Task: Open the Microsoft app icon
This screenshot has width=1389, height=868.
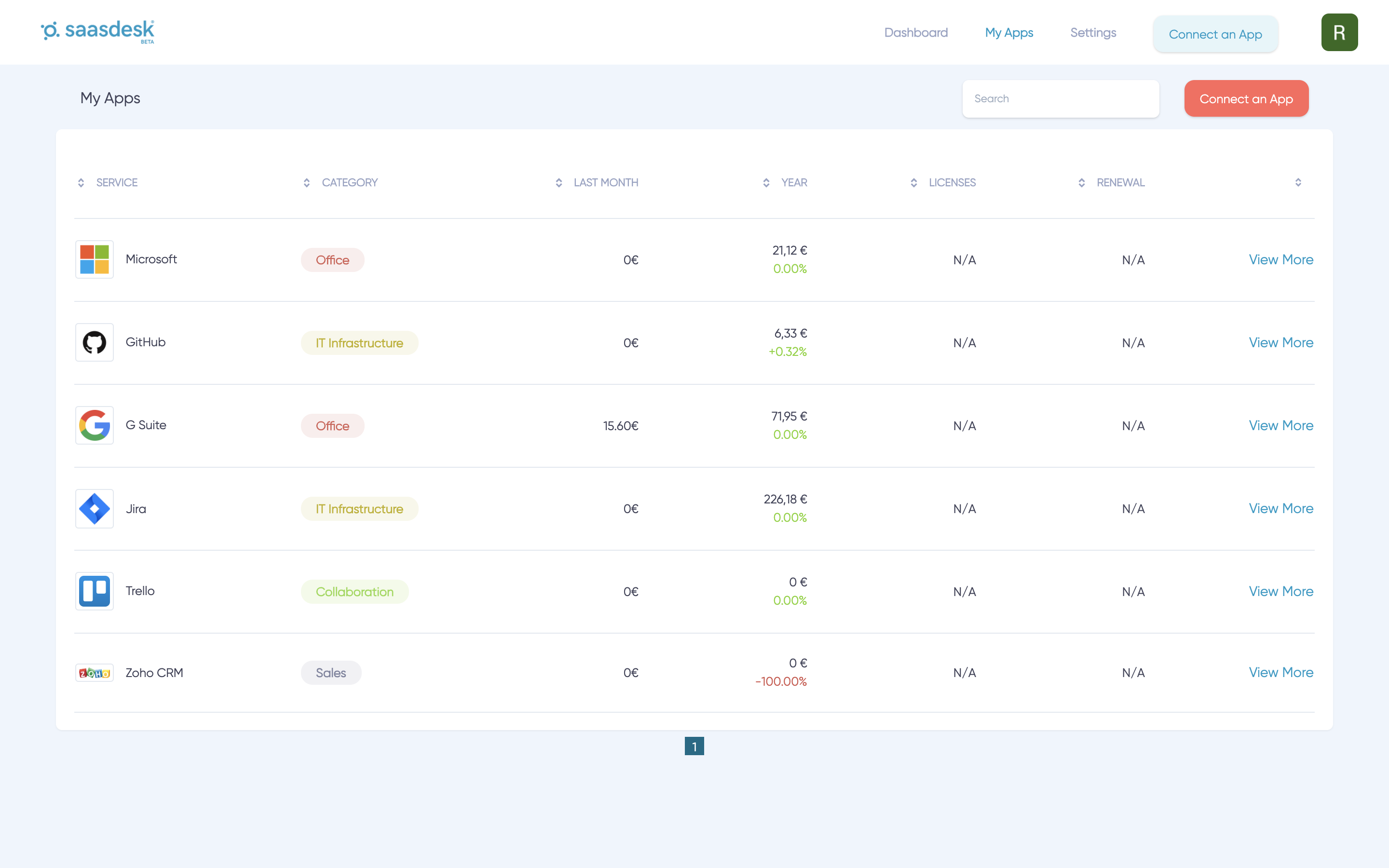Action: point(95,259)
